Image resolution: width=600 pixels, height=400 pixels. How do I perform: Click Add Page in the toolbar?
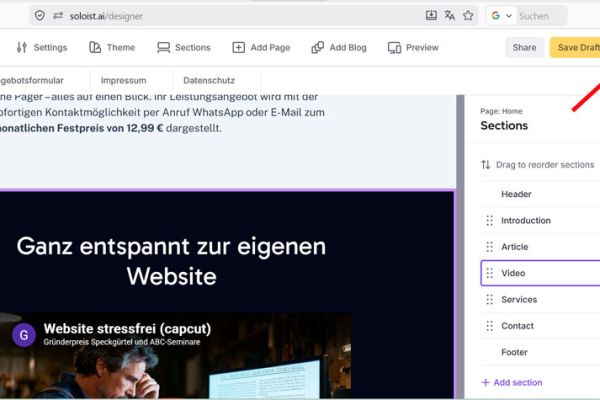262,47
